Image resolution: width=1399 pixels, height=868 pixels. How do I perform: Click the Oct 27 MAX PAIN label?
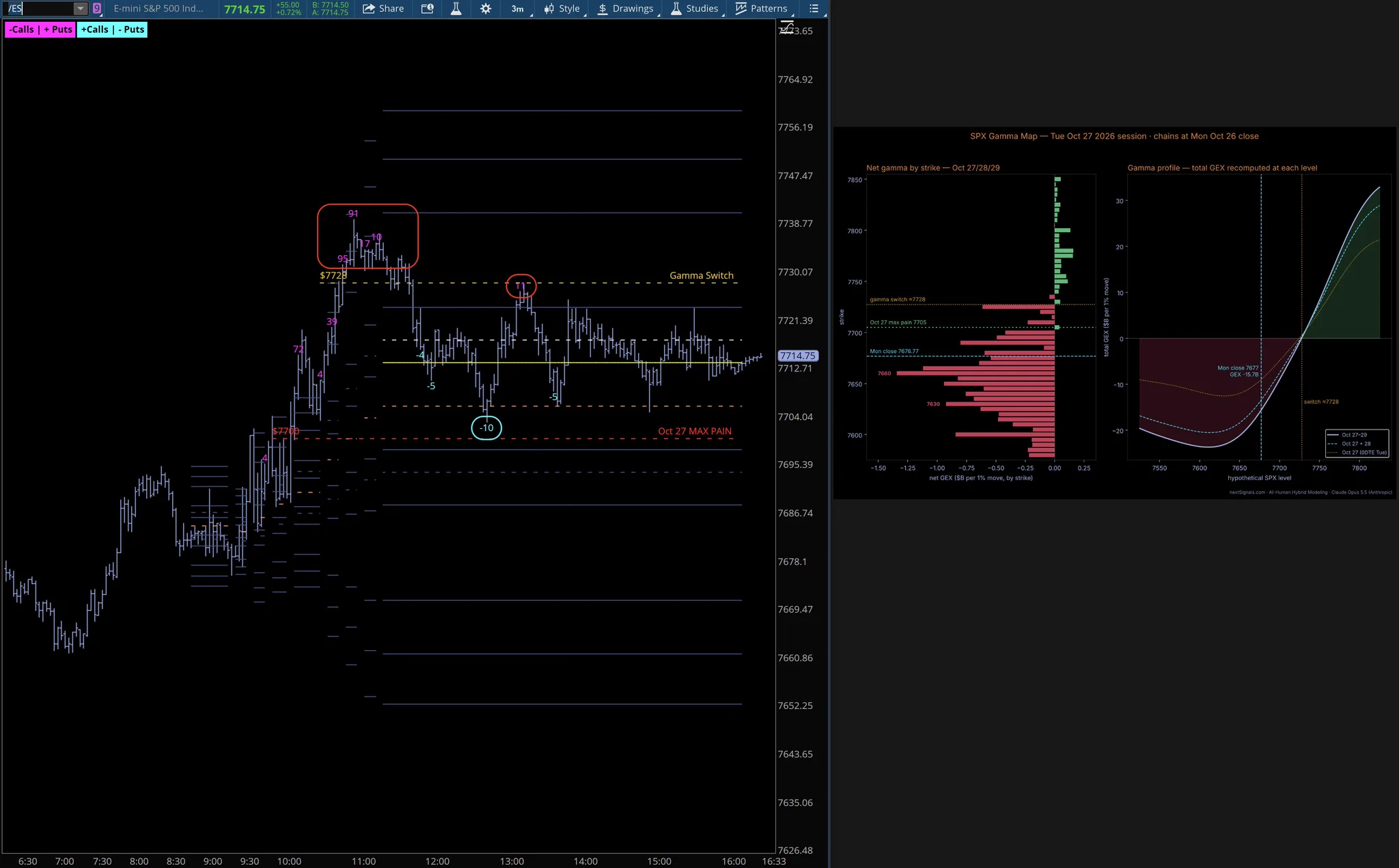tap(695, 431)
